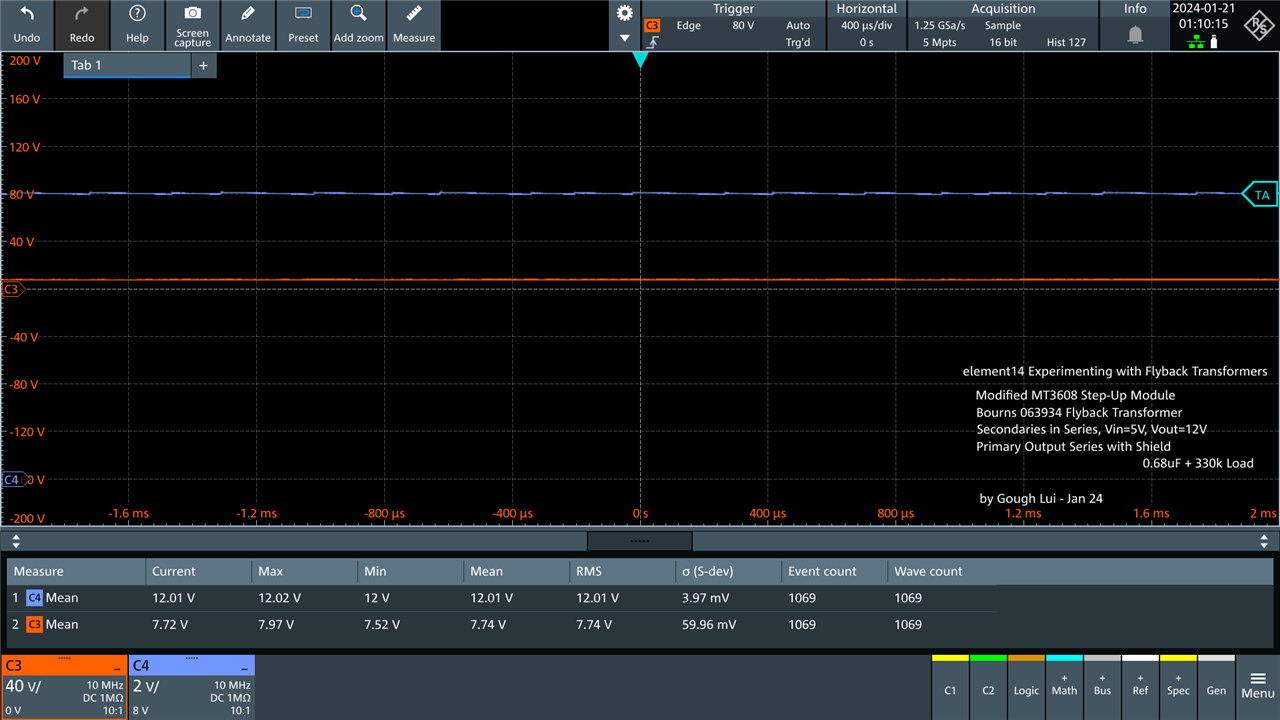Click the C3 trigger source badge
1280x720 pixels.
[x=652, y=25]
